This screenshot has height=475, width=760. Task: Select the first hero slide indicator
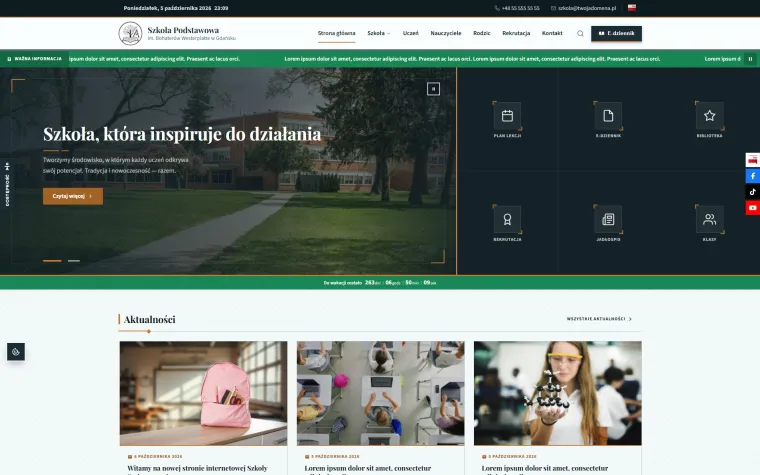[x=52, y=261]
